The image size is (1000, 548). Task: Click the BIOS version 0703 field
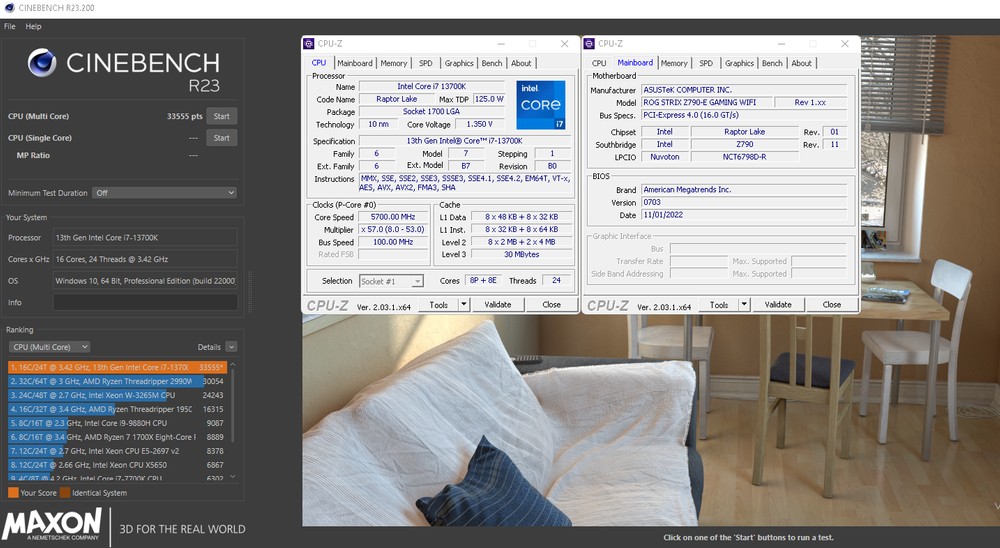[x=744, y=202]
